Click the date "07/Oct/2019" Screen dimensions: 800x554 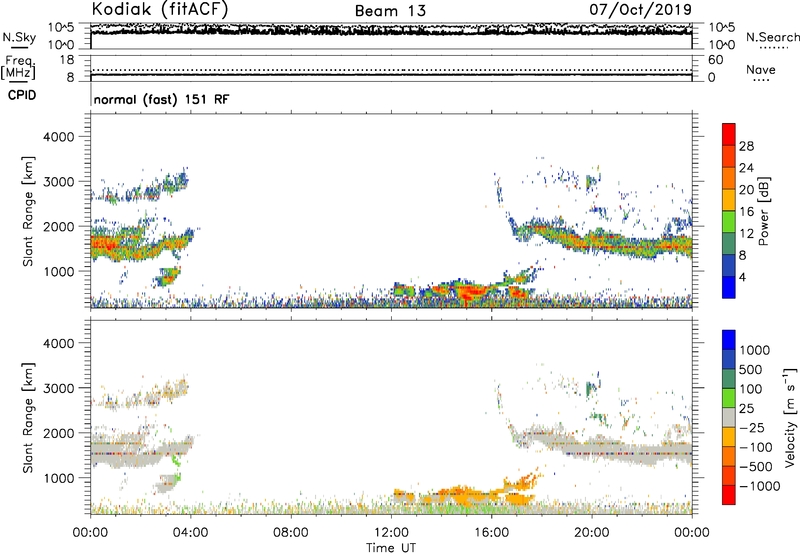point(640,9)
